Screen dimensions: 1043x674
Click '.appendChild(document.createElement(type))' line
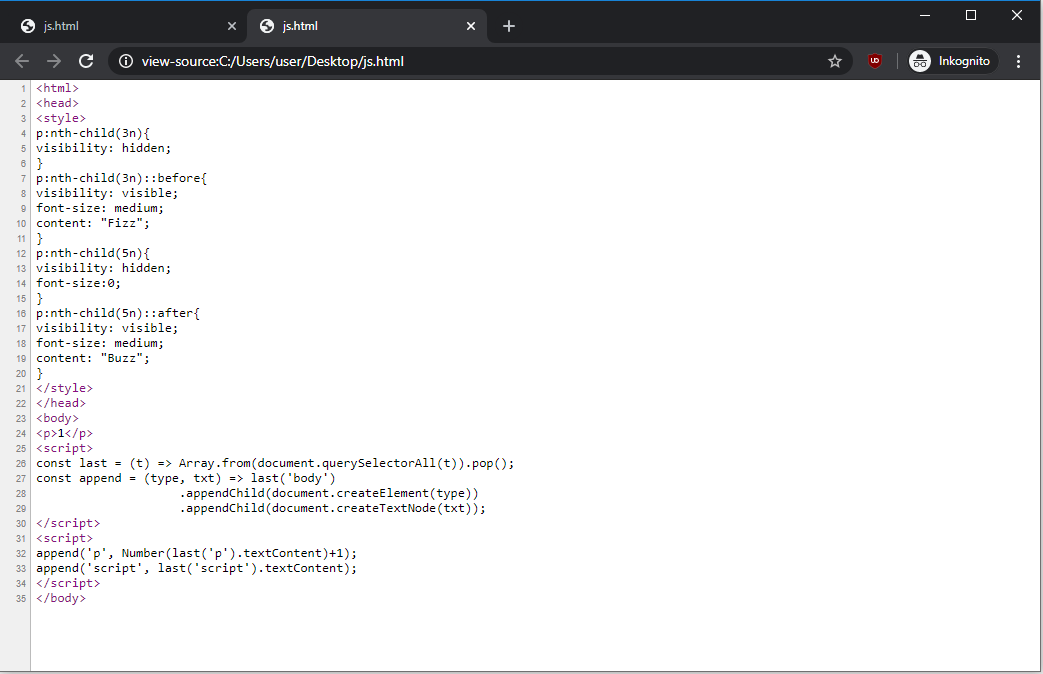[329, 493]
